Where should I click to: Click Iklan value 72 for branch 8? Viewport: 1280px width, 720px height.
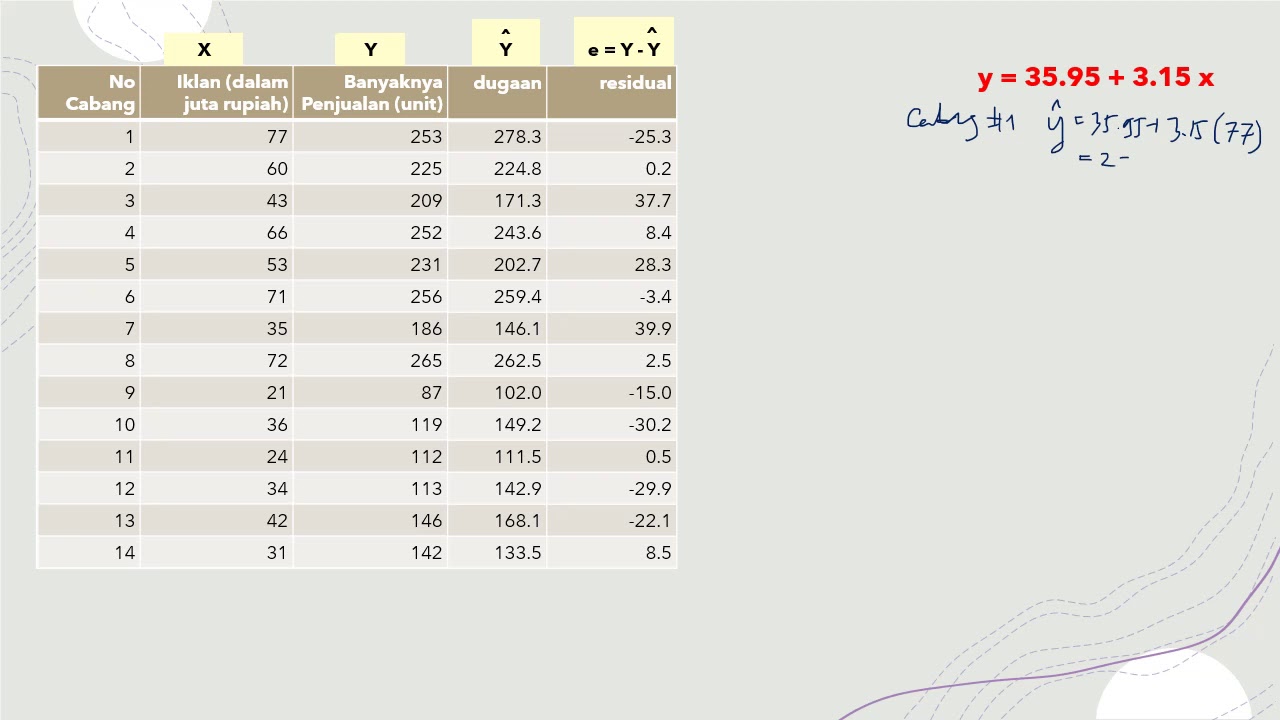click(277, 361)
